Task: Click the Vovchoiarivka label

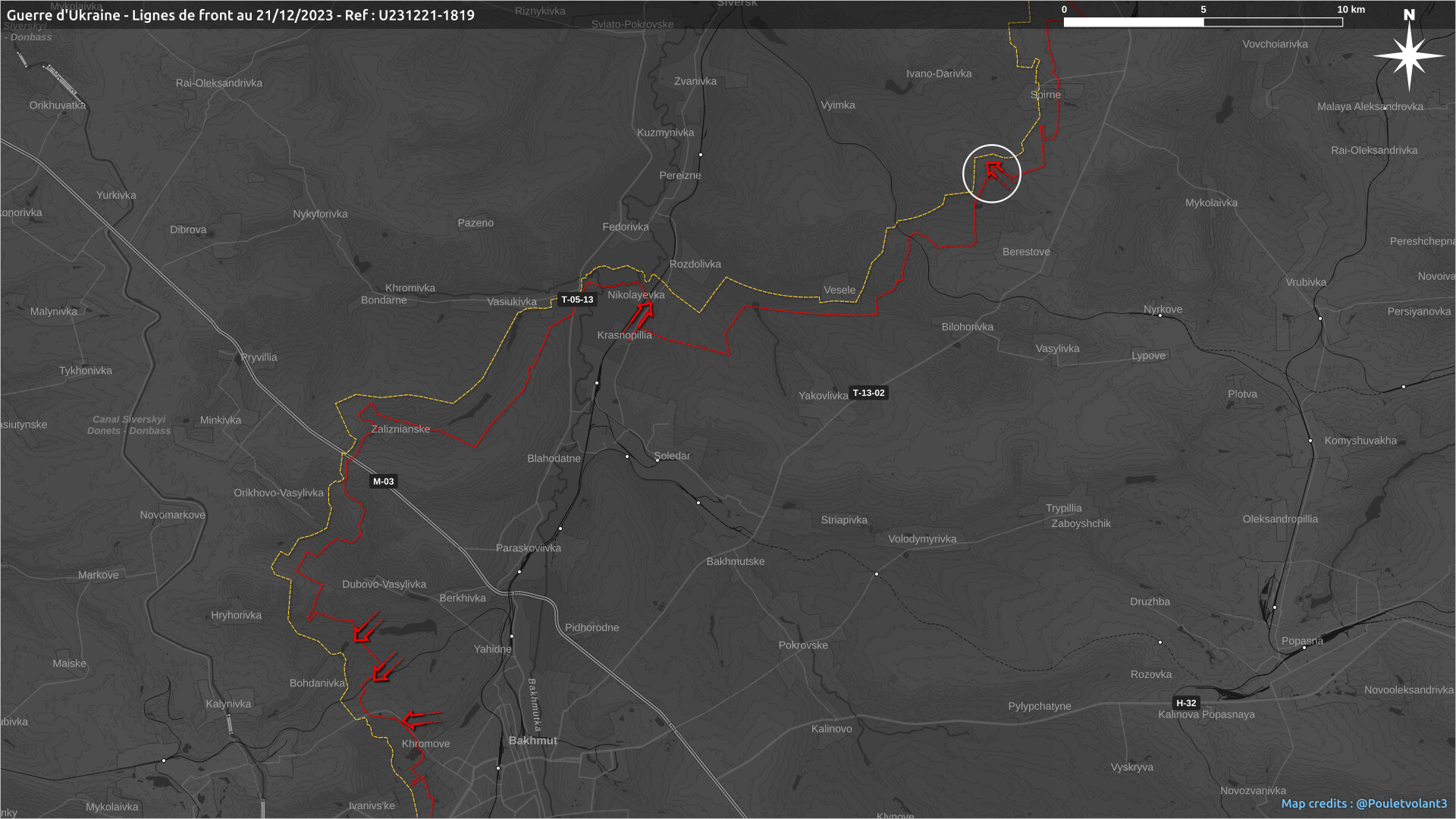Action: point(1275,44)
